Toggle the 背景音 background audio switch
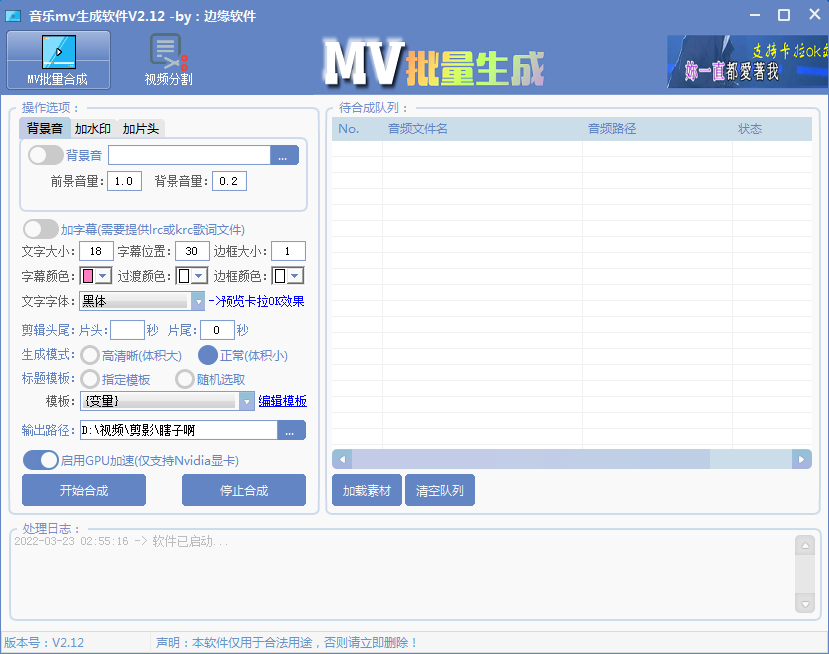 [x=45, y=155]
